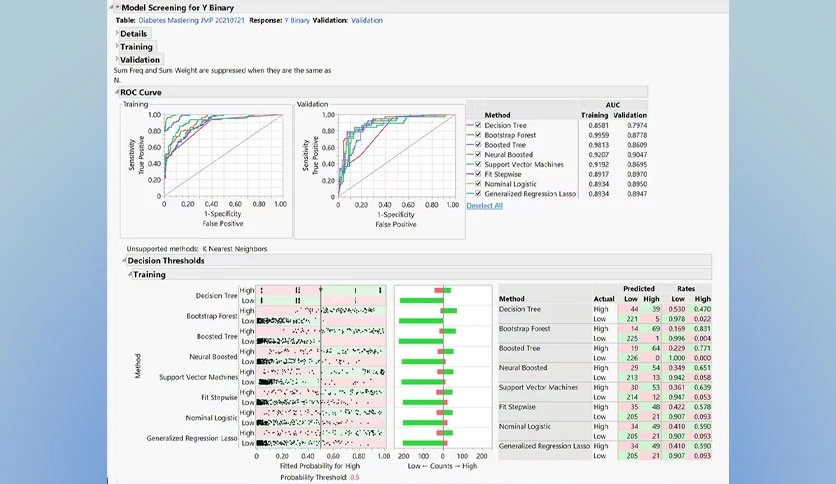This screenshot has height=484, width=836.
Task: Click Neural Boosted validation AUC 0.9047
Action: pyautogui.click(x=637, y=155)
